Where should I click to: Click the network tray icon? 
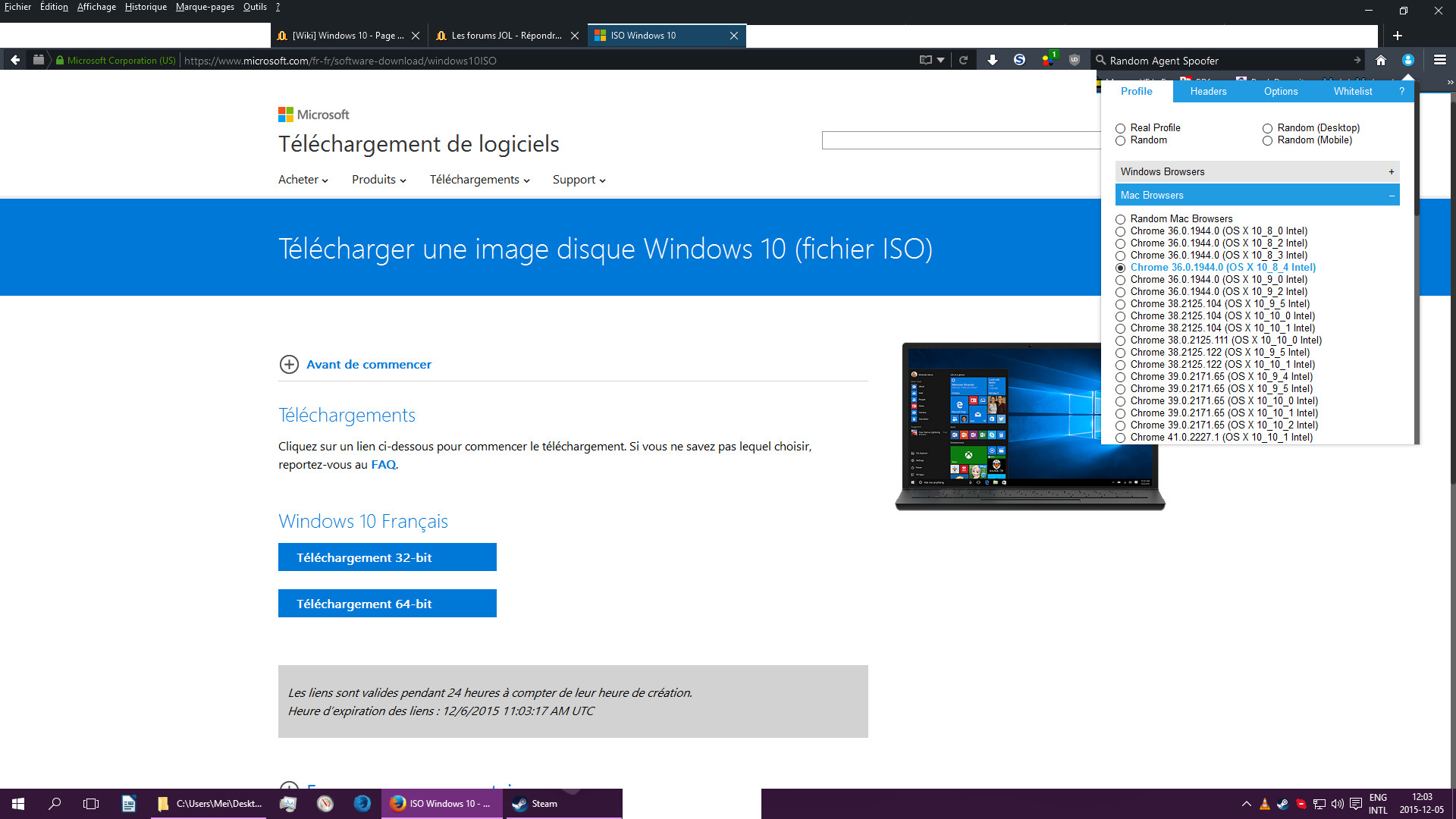coord(1319,804)
